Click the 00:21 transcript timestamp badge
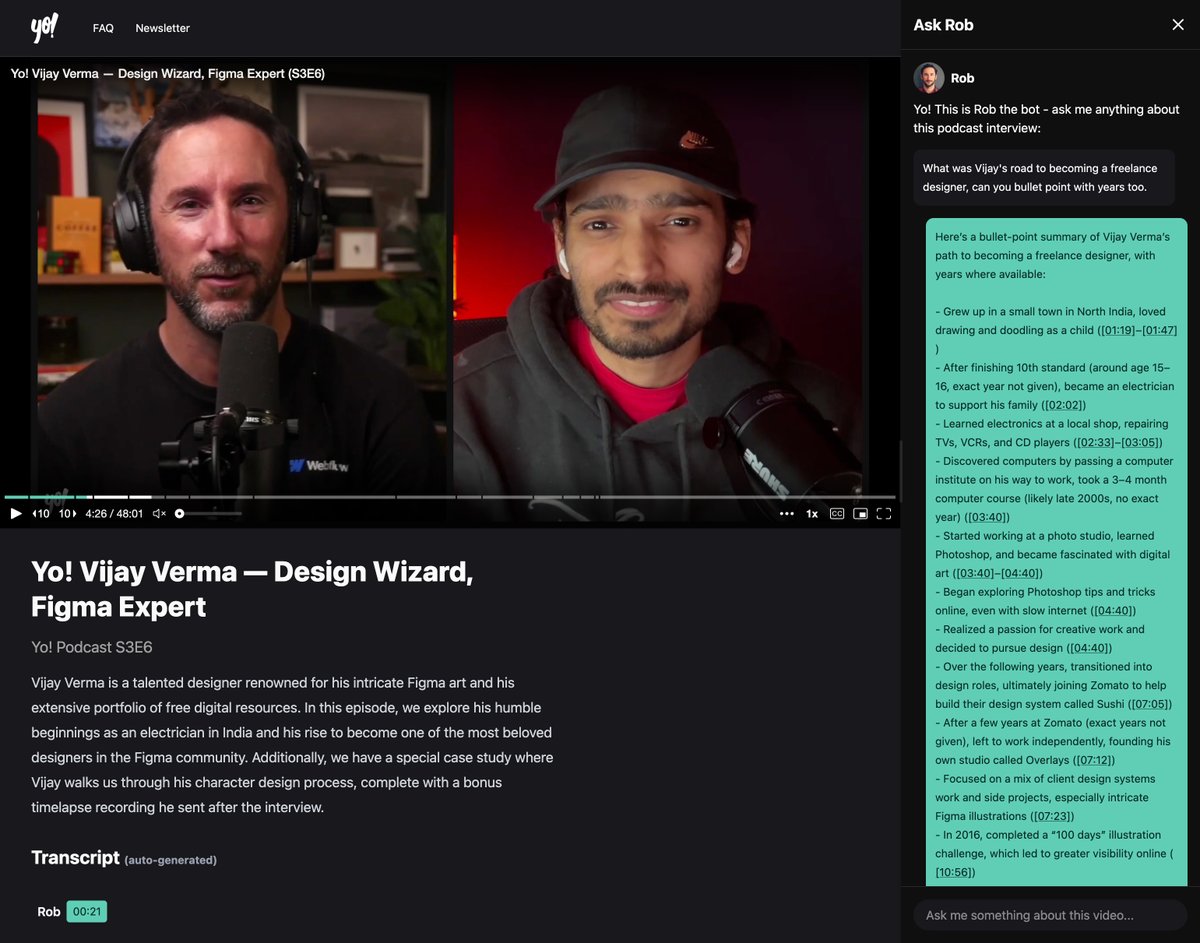1200x943 pixels. [87, 912]
